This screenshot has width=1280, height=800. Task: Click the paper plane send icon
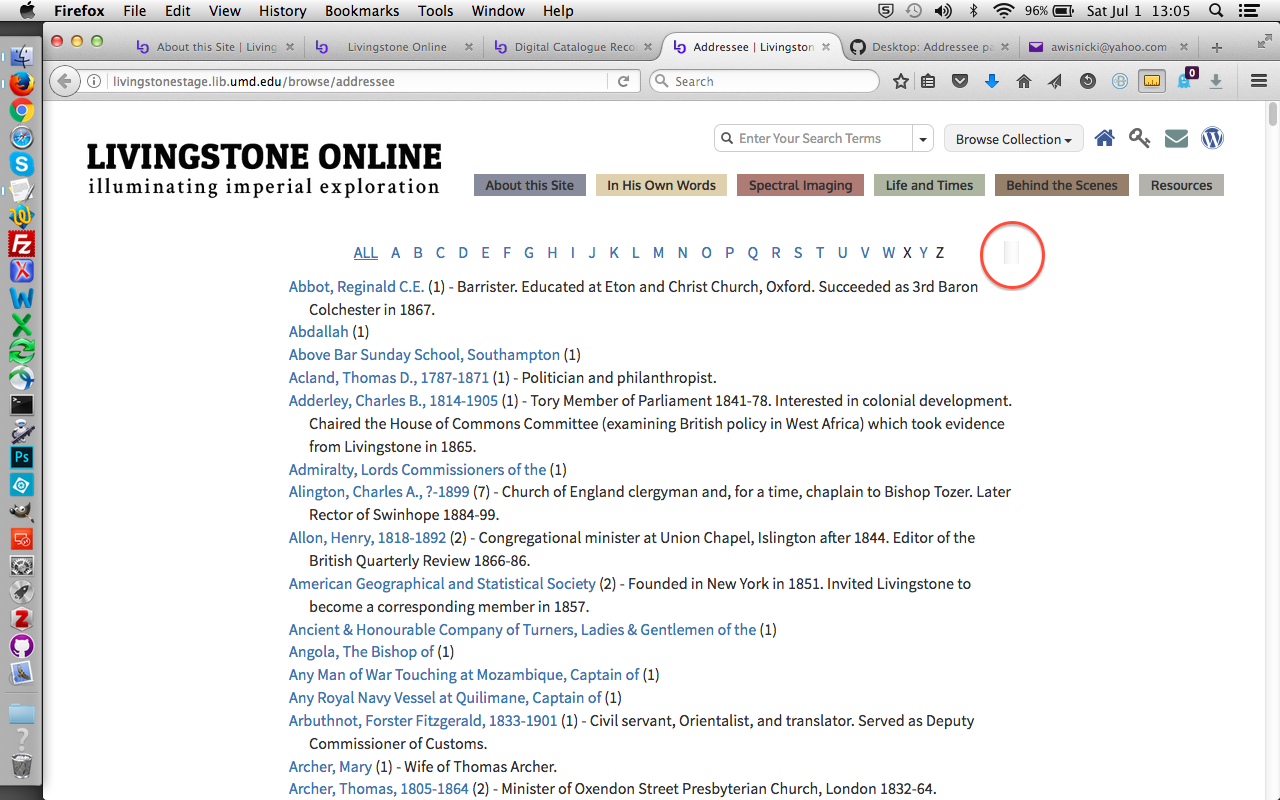(x=1055, y=81)
